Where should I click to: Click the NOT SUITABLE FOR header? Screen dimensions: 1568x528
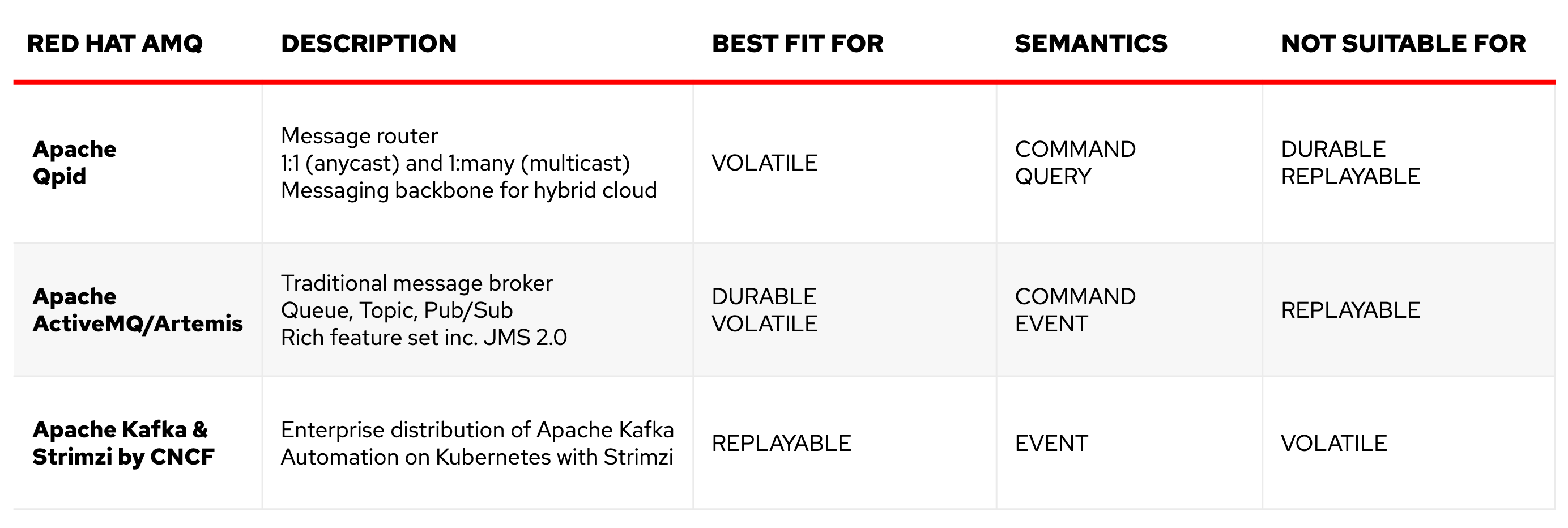1403,44
